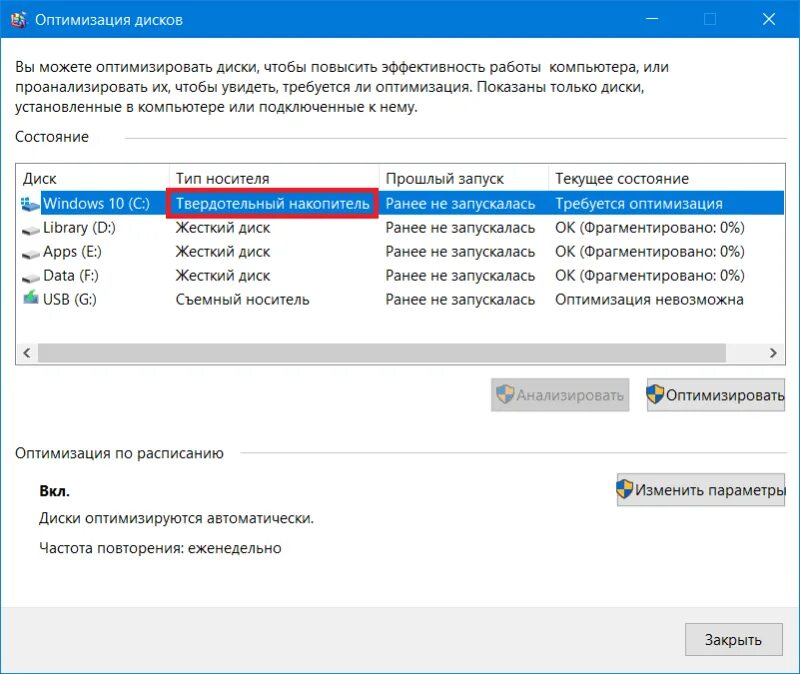800x674 pixels.
Task: Click the Закрыть button
Action: pyautogui.click(x=734, y=639)
